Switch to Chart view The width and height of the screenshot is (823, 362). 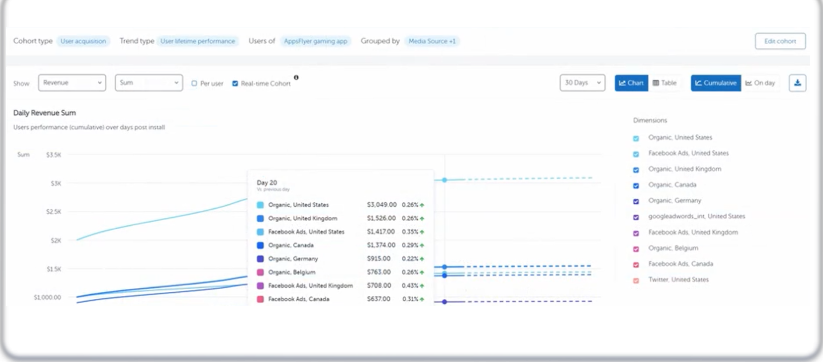pyautogui.click(x=631, y=83)
